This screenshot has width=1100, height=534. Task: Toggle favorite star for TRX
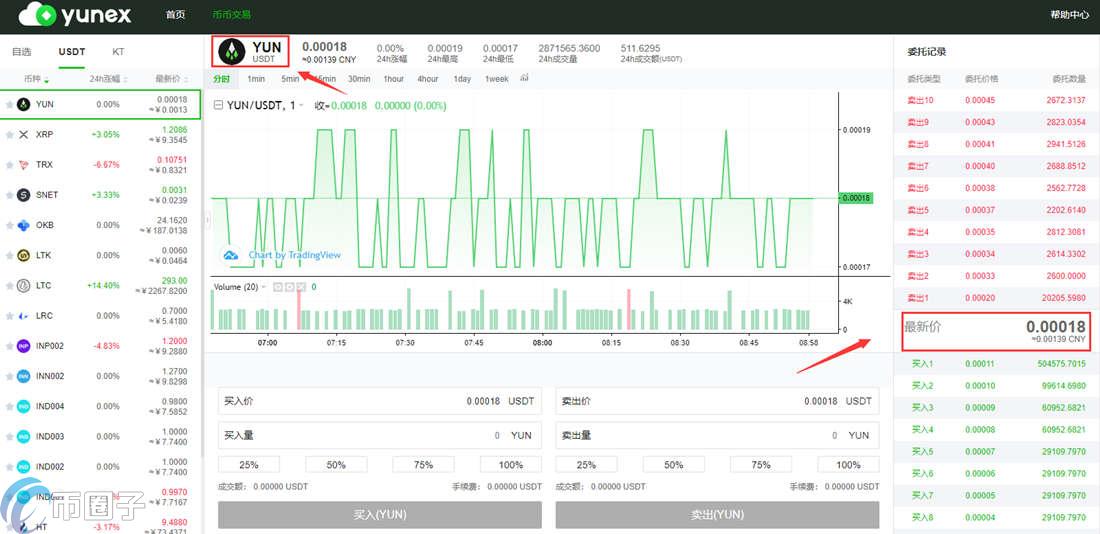click(x=10, y=164)
